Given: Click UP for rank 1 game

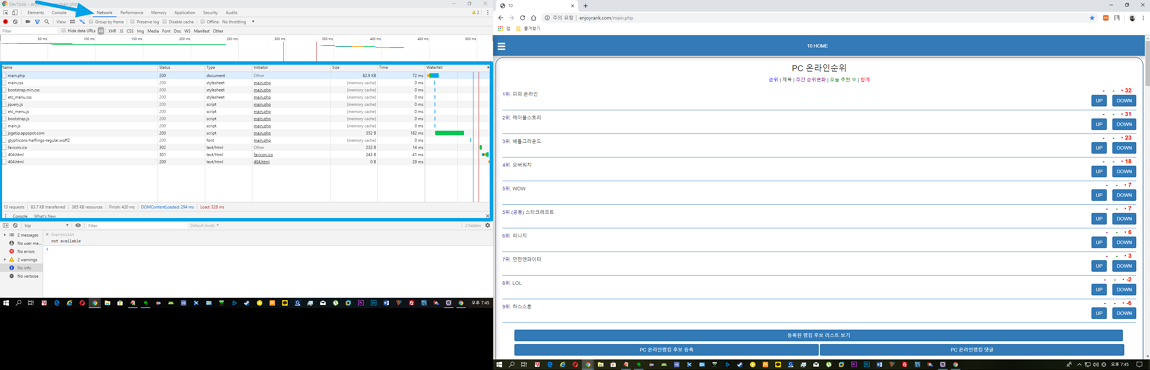Looking at the screenshot, I should click(x=1099, y=101).
